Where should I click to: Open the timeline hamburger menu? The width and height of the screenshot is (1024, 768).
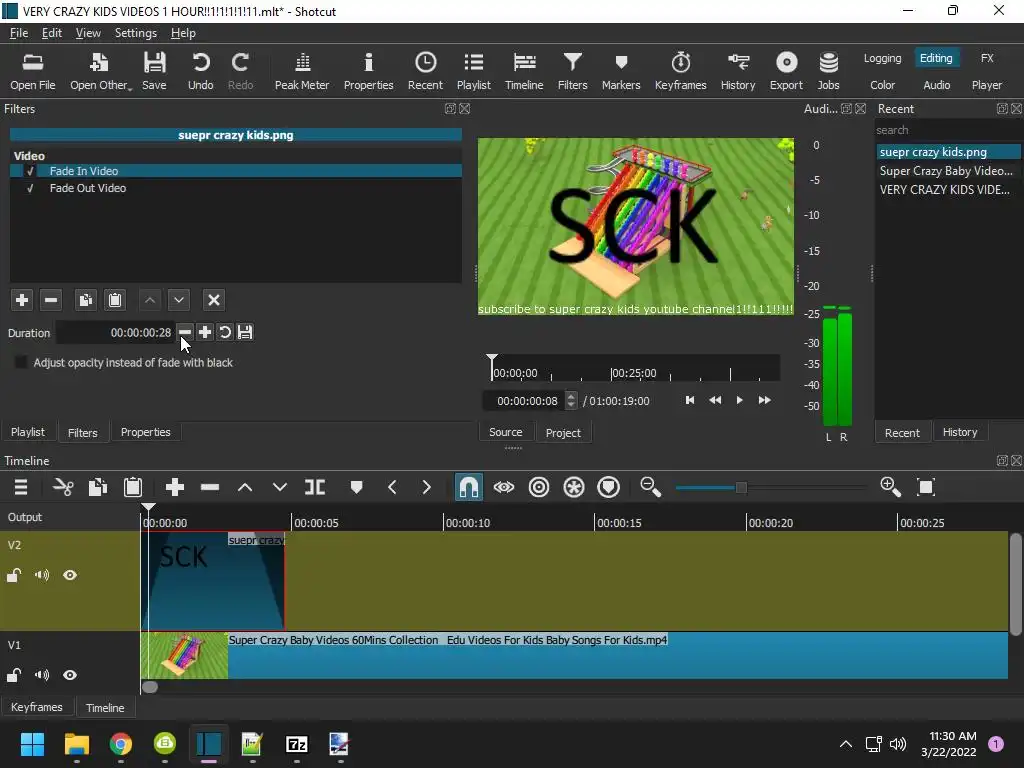pyautogui.click(x=21, y=487)
